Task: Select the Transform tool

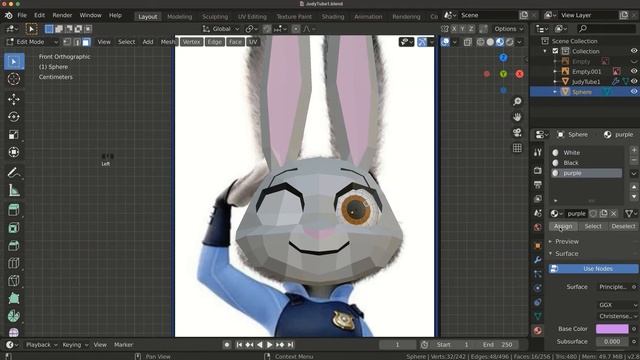Action: tap(14, 152)
